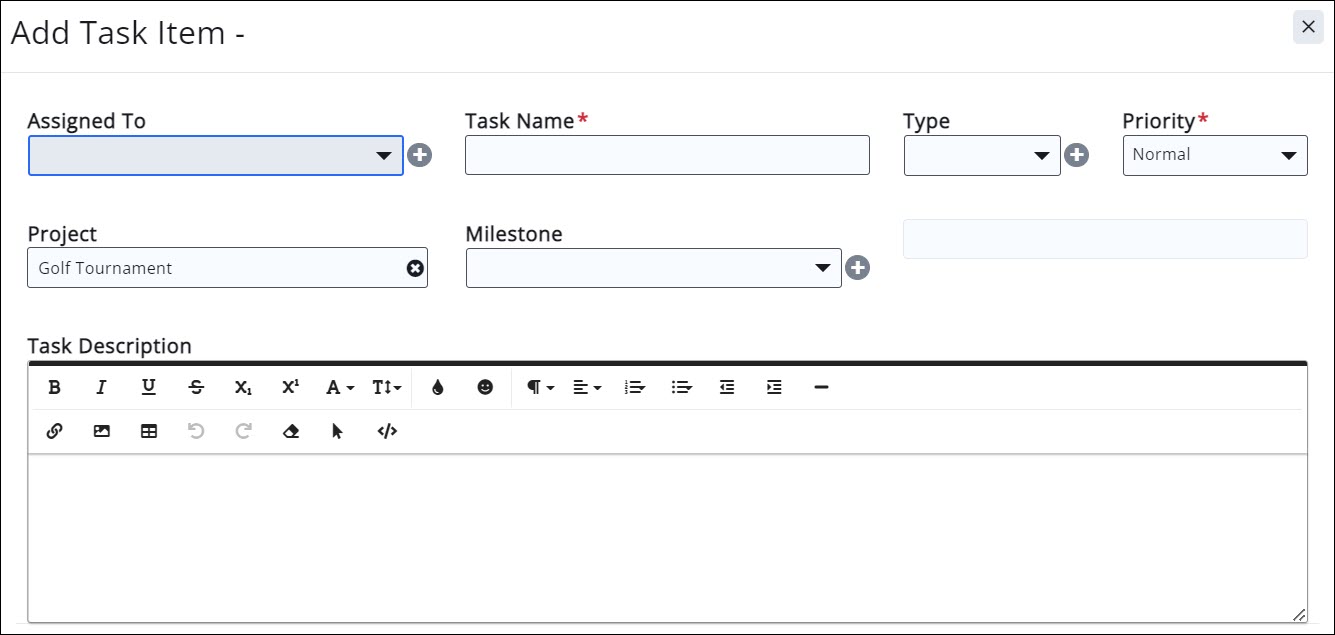Add a new milestone with plus button
The width and height of the screenshot is (1335, 635).
click(x=857, y=268)
